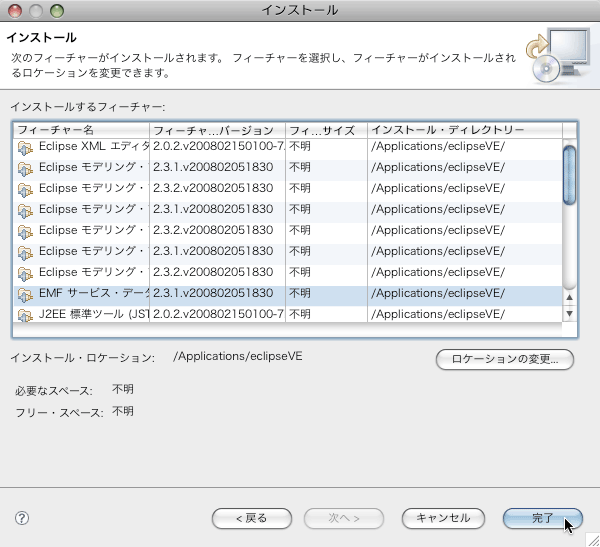Close the インストール window with the red button
The width and height of the screenshot is (600, 547).
(x=15, y=11)
